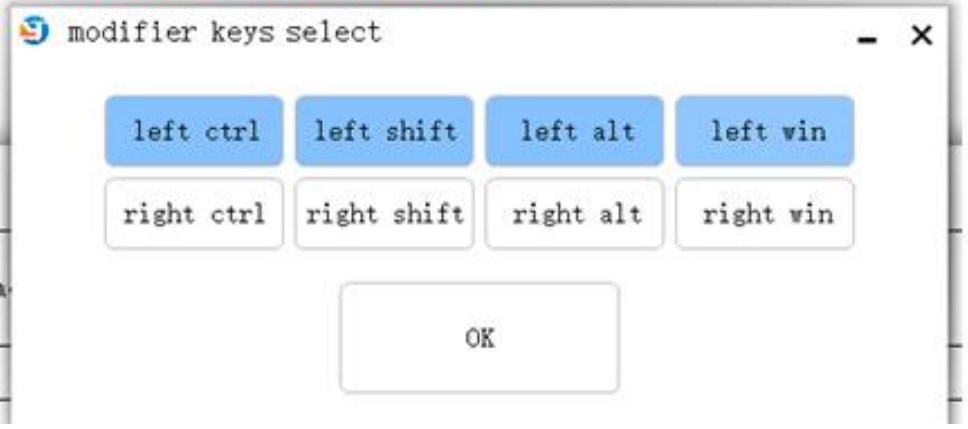
Task: Choose the white right alt button
Action: click(575, 214)
